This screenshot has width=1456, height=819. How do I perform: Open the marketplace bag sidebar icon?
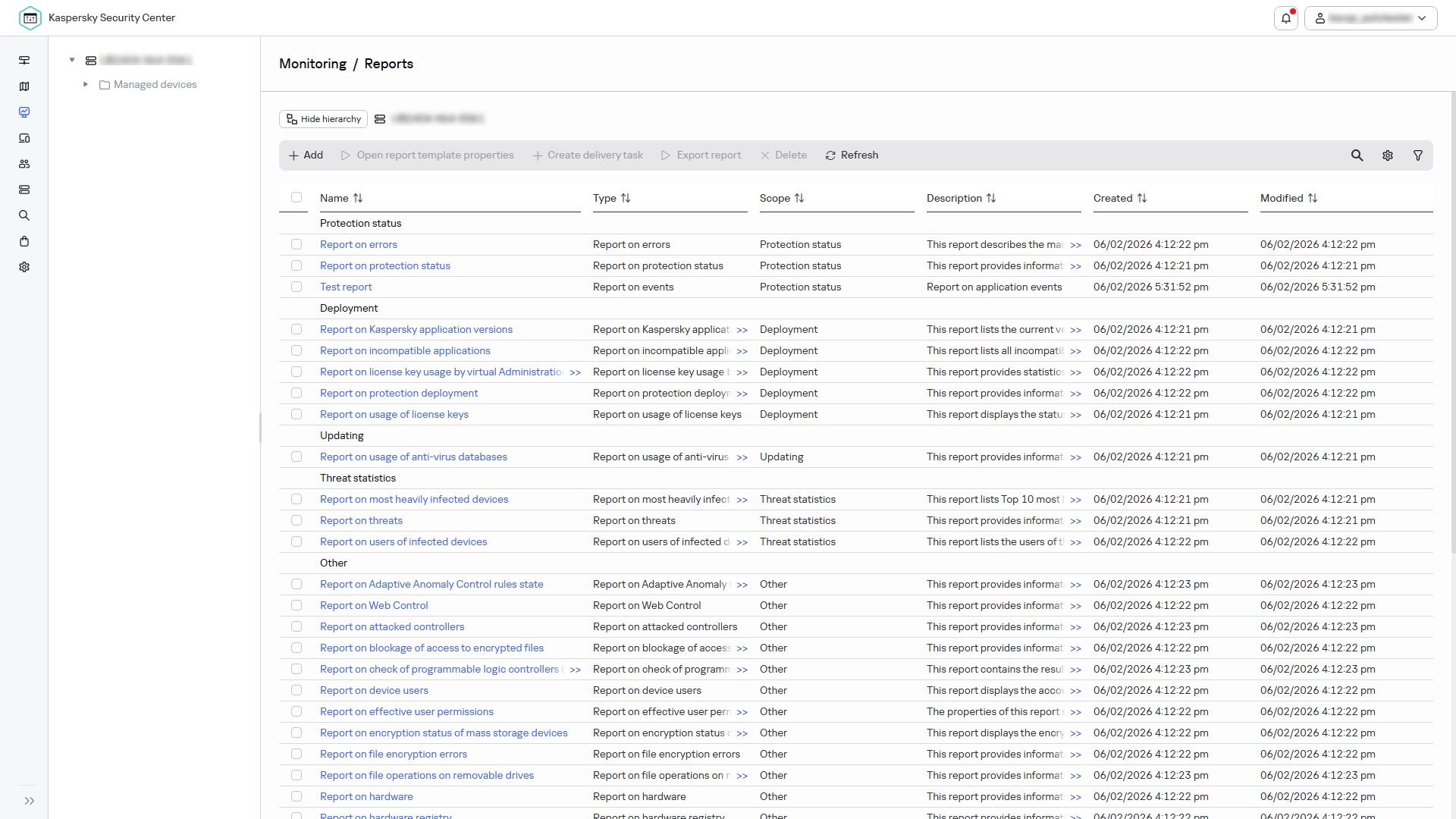[24, 241]
